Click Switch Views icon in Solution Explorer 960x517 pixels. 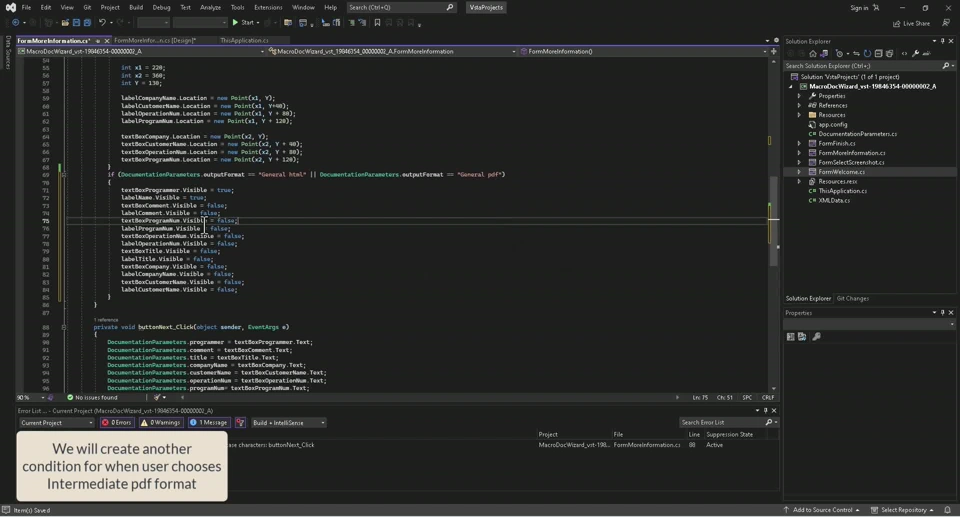click(x=824, y=53)
